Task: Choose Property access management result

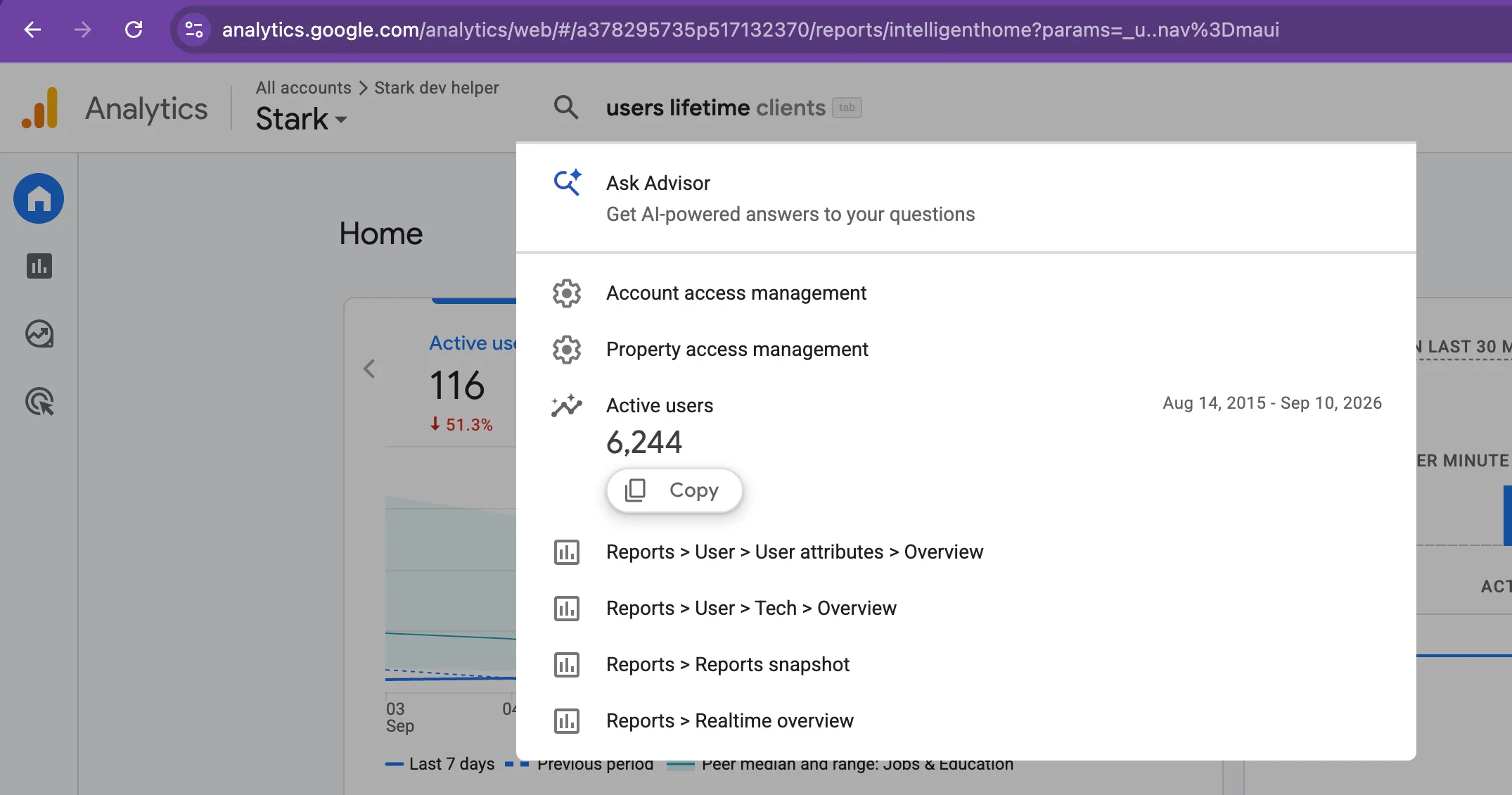Action: point(966,350)
